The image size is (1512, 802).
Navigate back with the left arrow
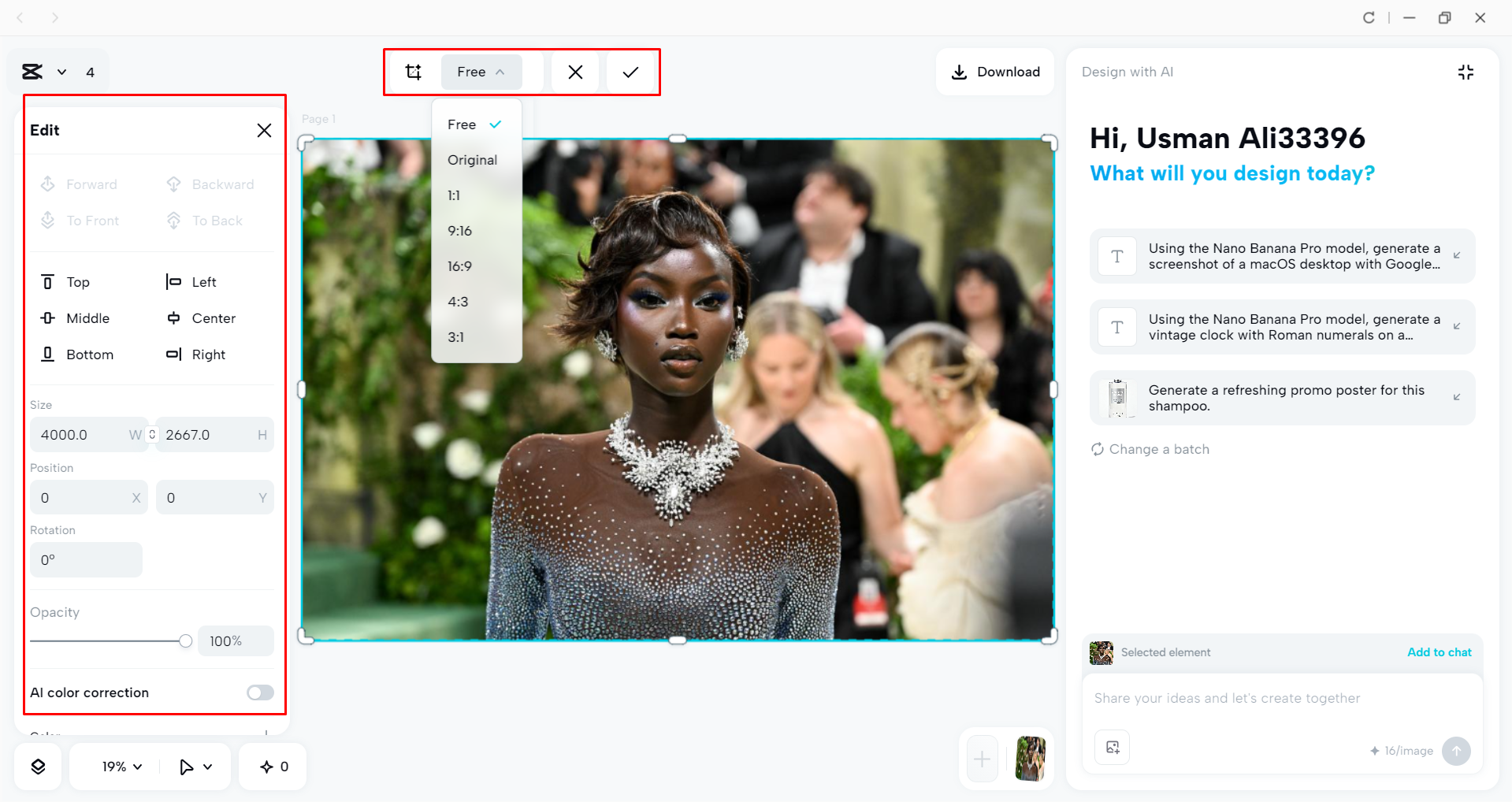tap(20, 17)
